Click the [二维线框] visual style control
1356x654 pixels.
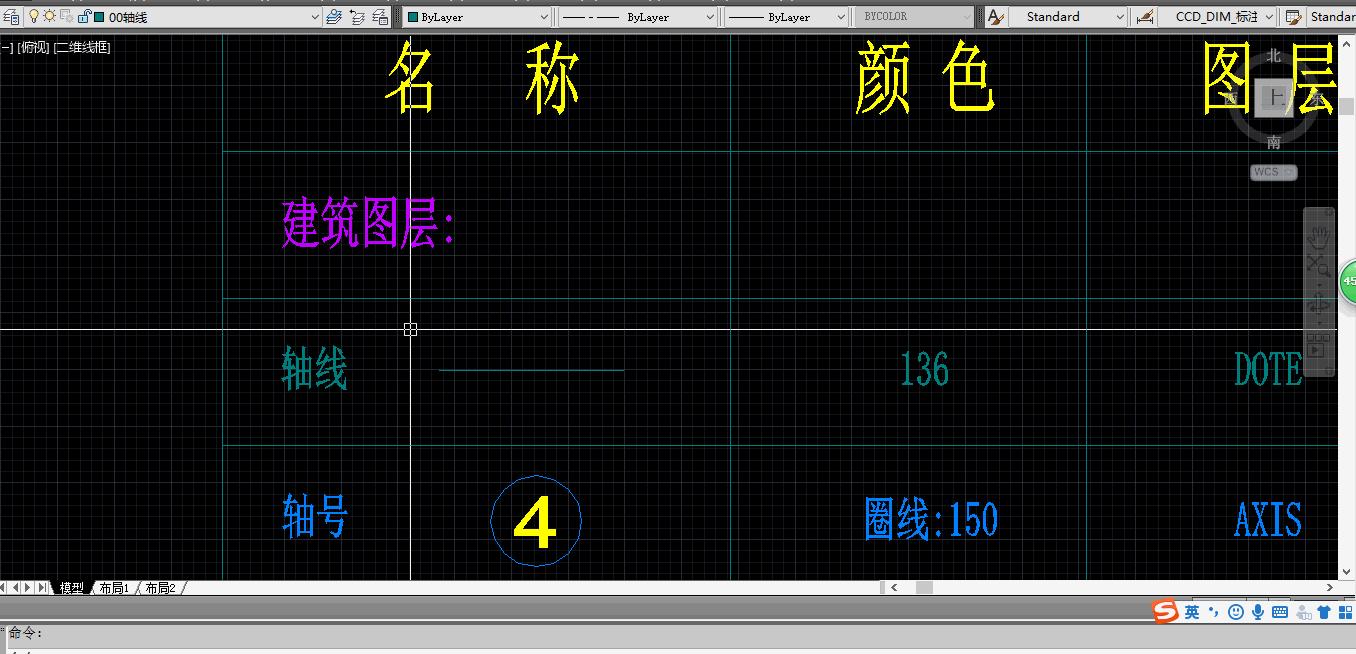pyautogui.click(x=82, y=47)
